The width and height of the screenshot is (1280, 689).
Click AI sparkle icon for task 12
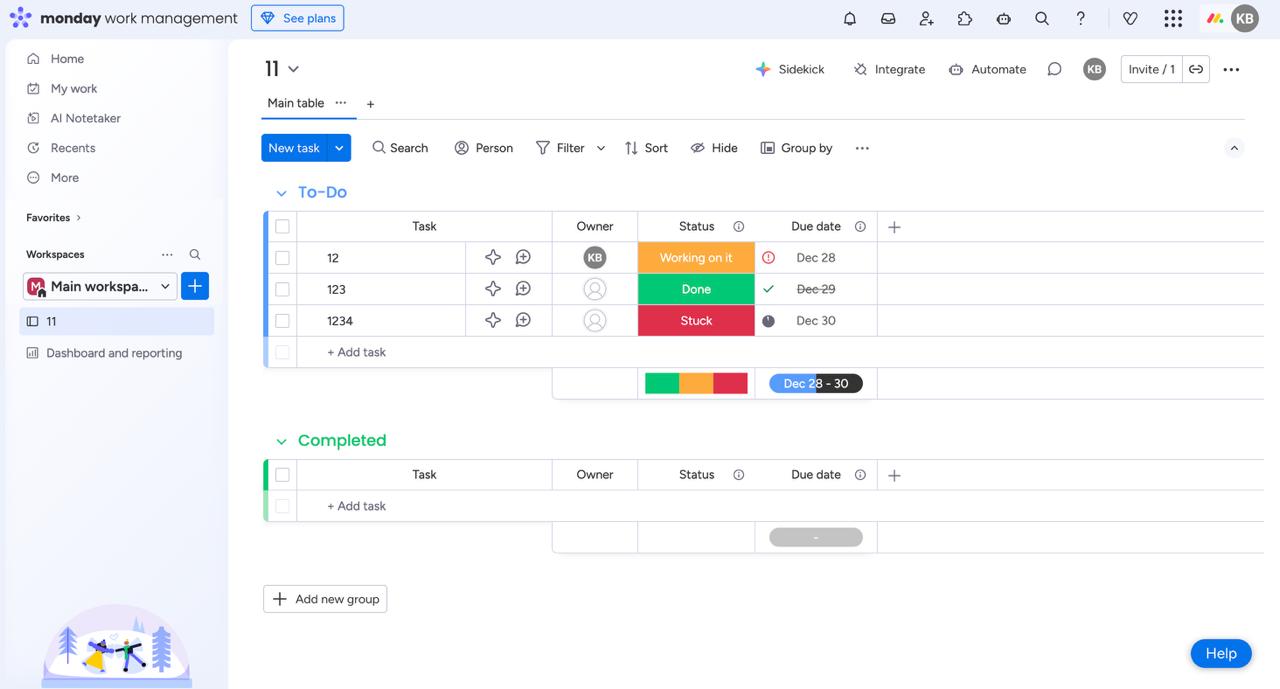click(493, 257)
